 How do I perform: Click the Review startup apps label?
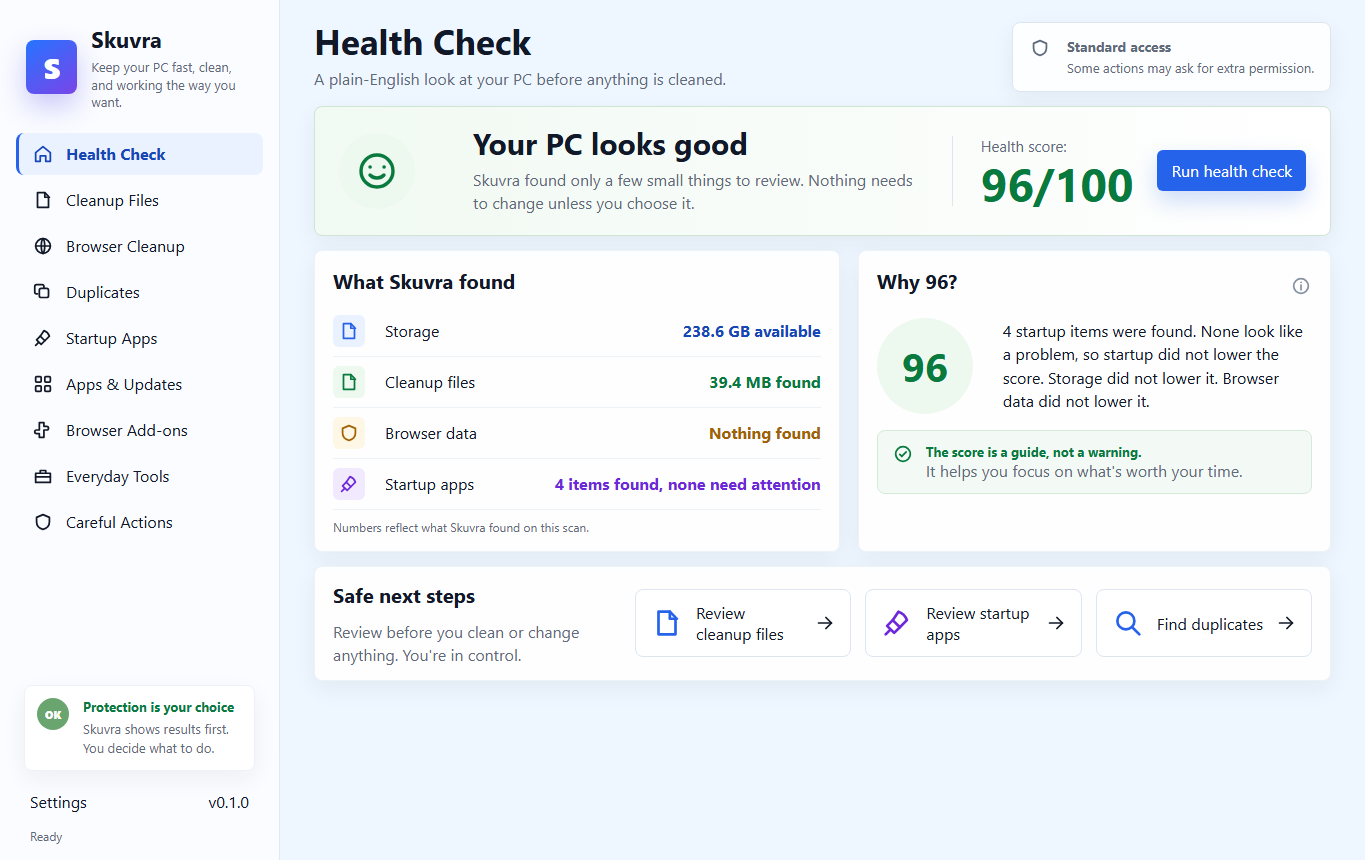pos(978,624)
